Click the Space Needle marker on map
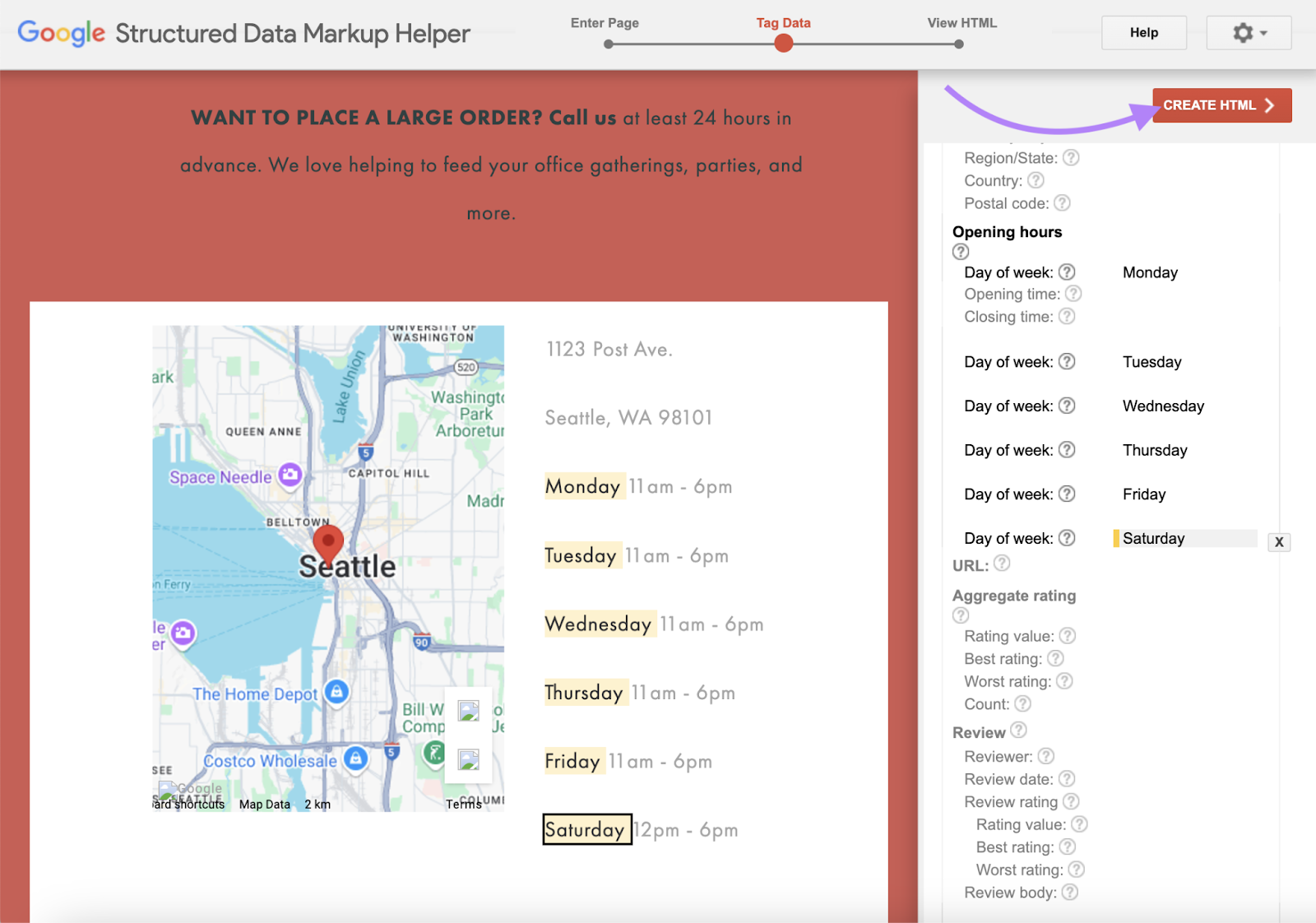1316x923 pixels. [290, 475]
